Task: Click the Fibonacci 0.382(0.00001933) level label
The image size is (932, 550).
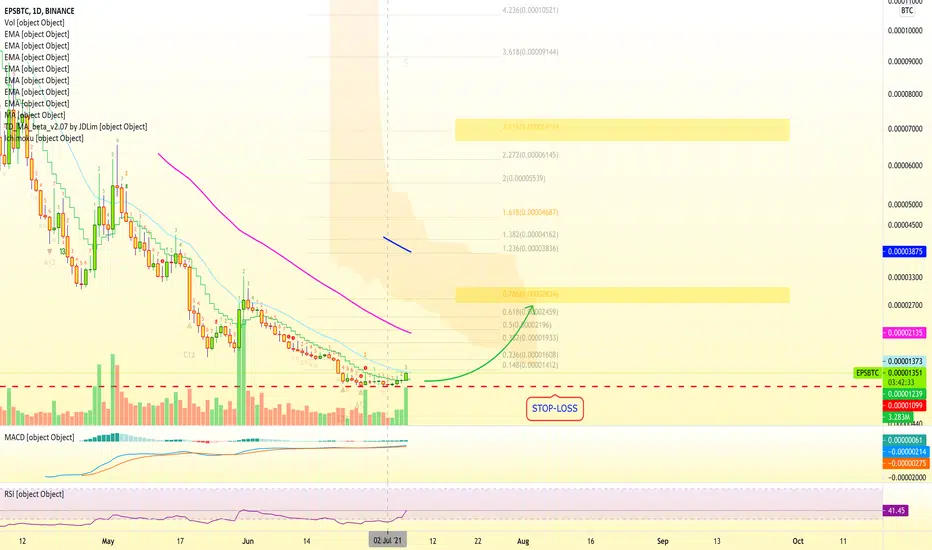Action: point(530,337)
